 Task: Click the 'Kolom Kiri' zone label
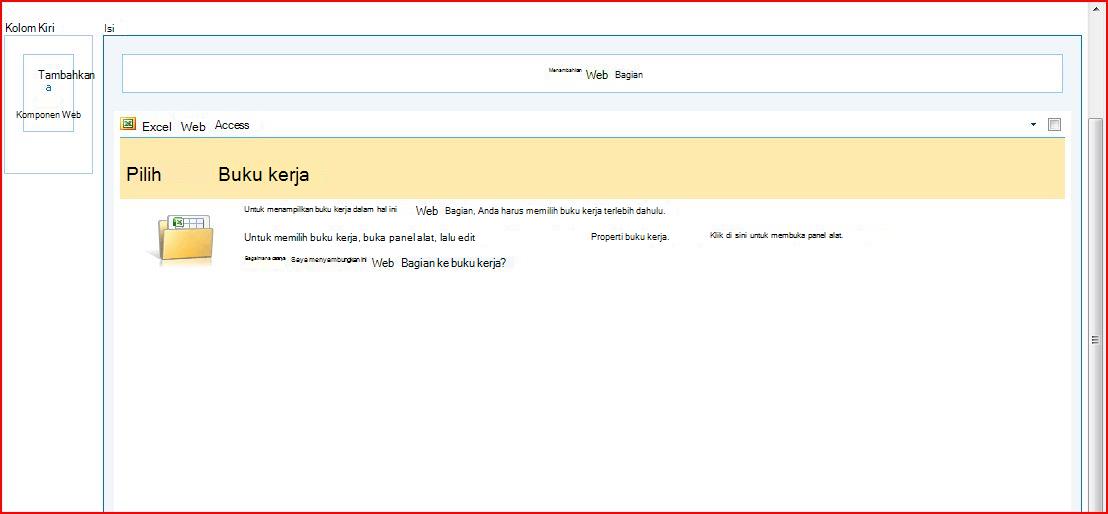point(30,28)
